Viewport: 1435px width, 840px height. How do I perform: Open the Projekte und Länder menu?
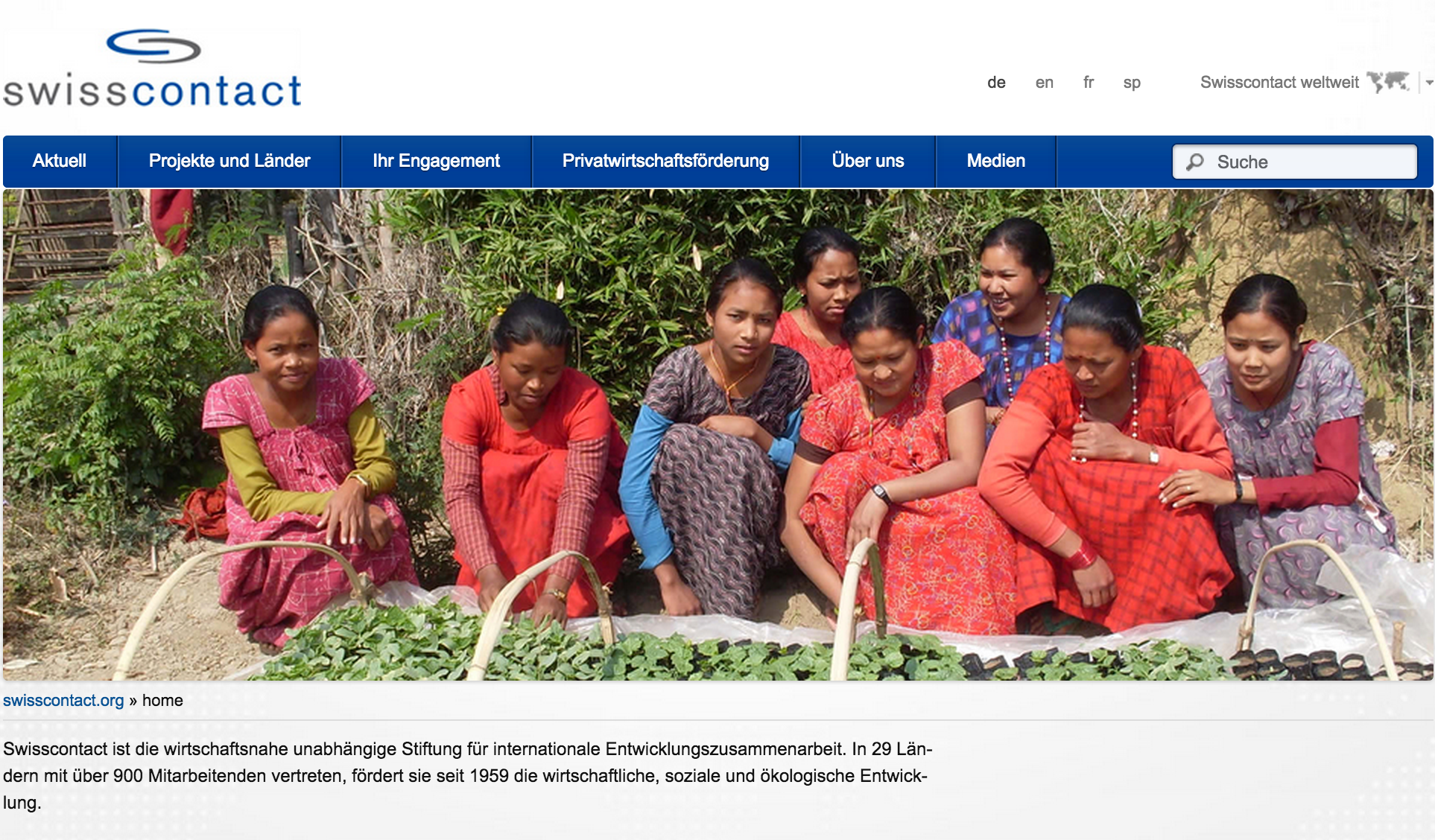click(229, 161)
